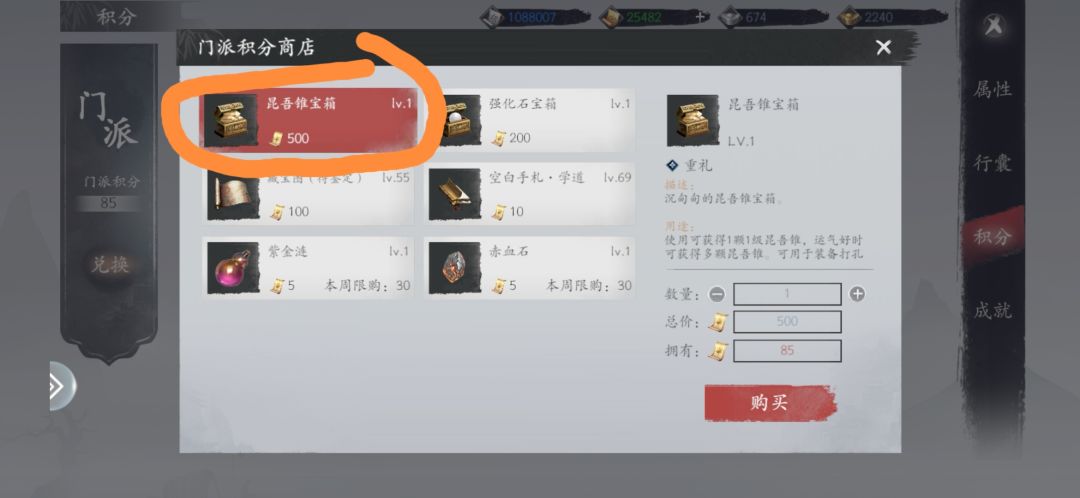This screenshot has height=498, width=1080.
Task: Open the 属性 attributes tab
Action: click(x=993, y=89)
